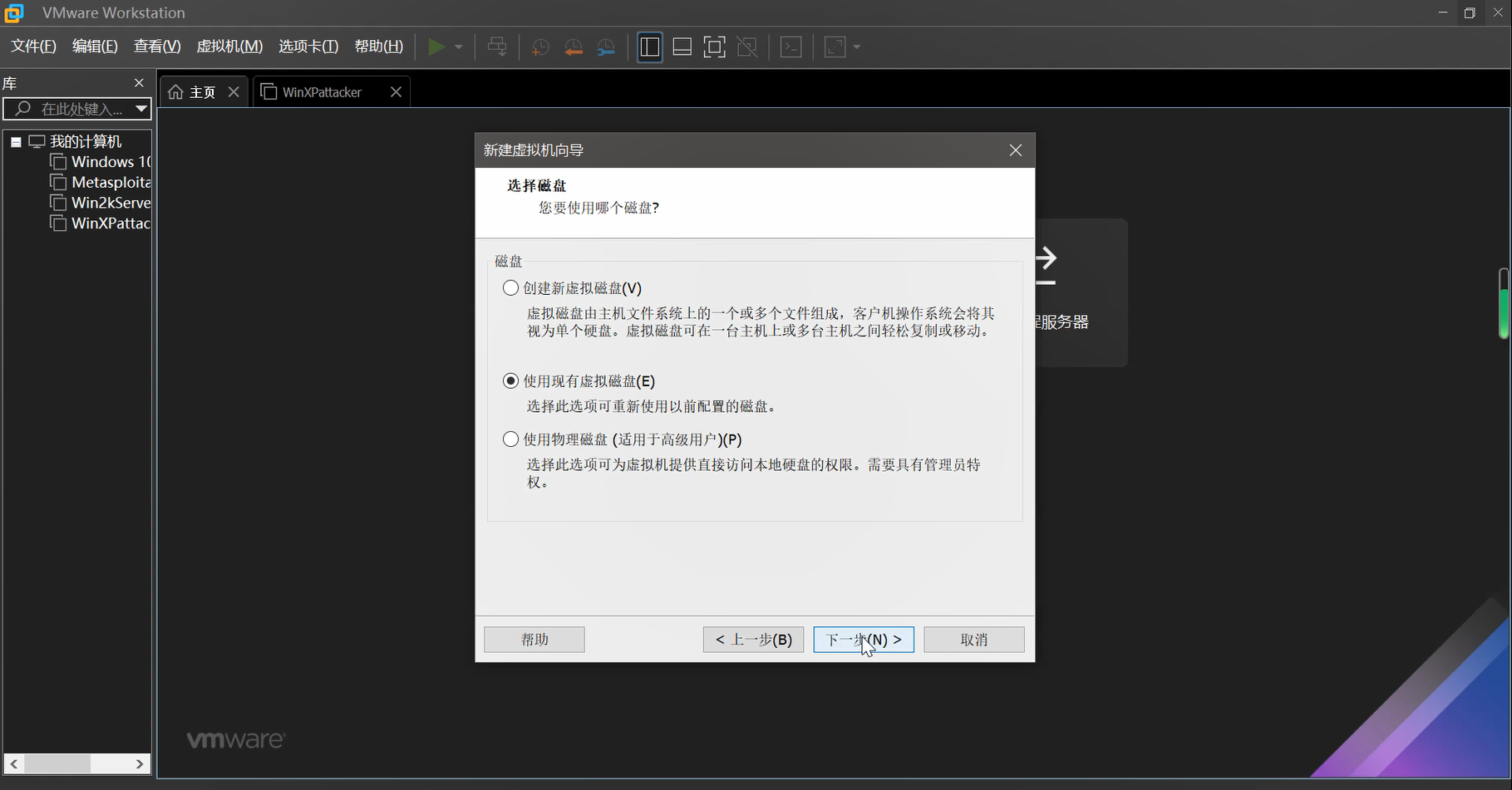This screenshot has width=1512, height=790.
Task: Click the Stretch Guest display icon
Action: point(835,47)
